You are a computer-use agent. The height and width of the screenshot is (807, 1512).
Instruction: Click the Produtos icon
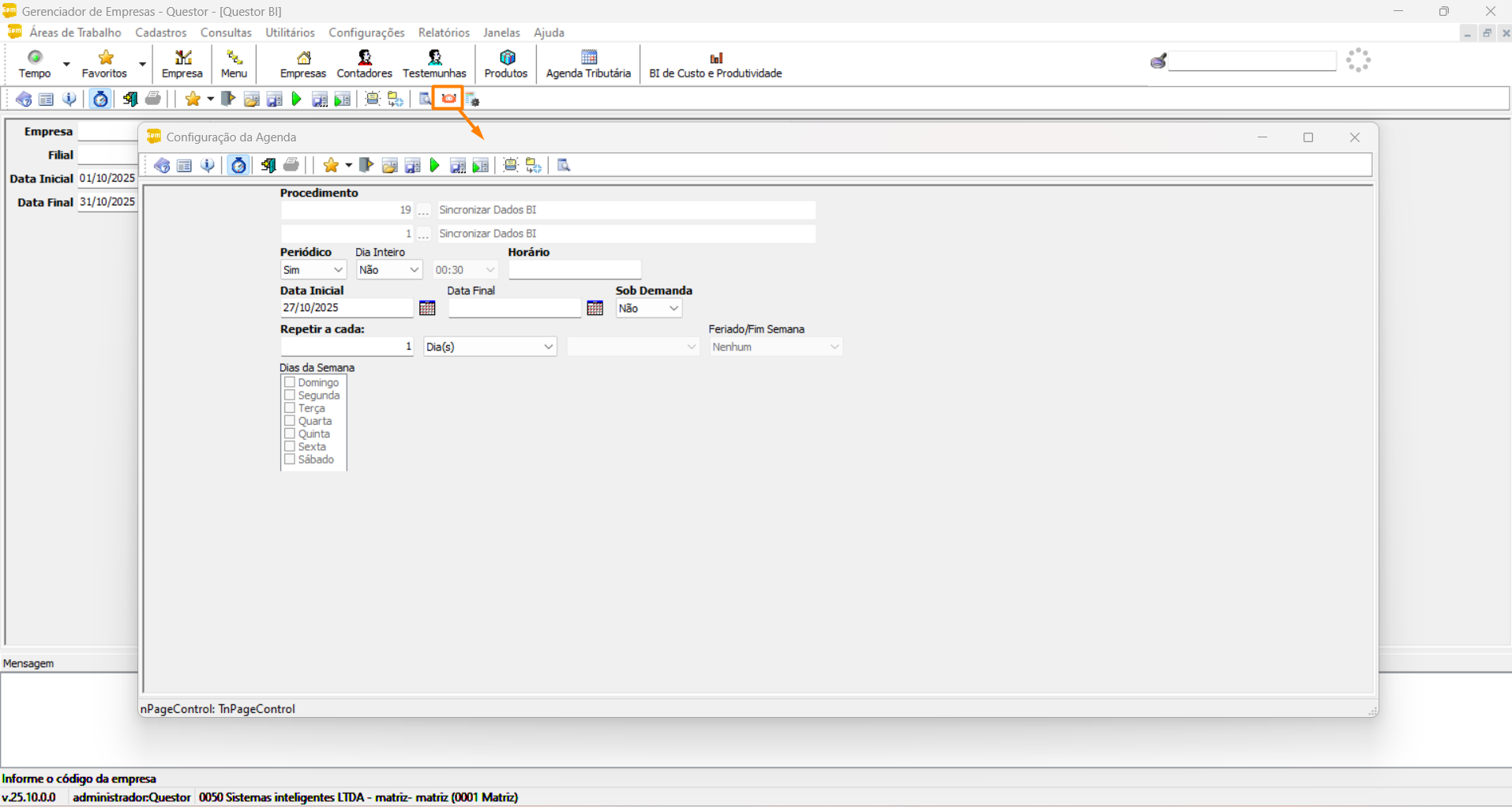pyautogui.click(x=505, y=63)
